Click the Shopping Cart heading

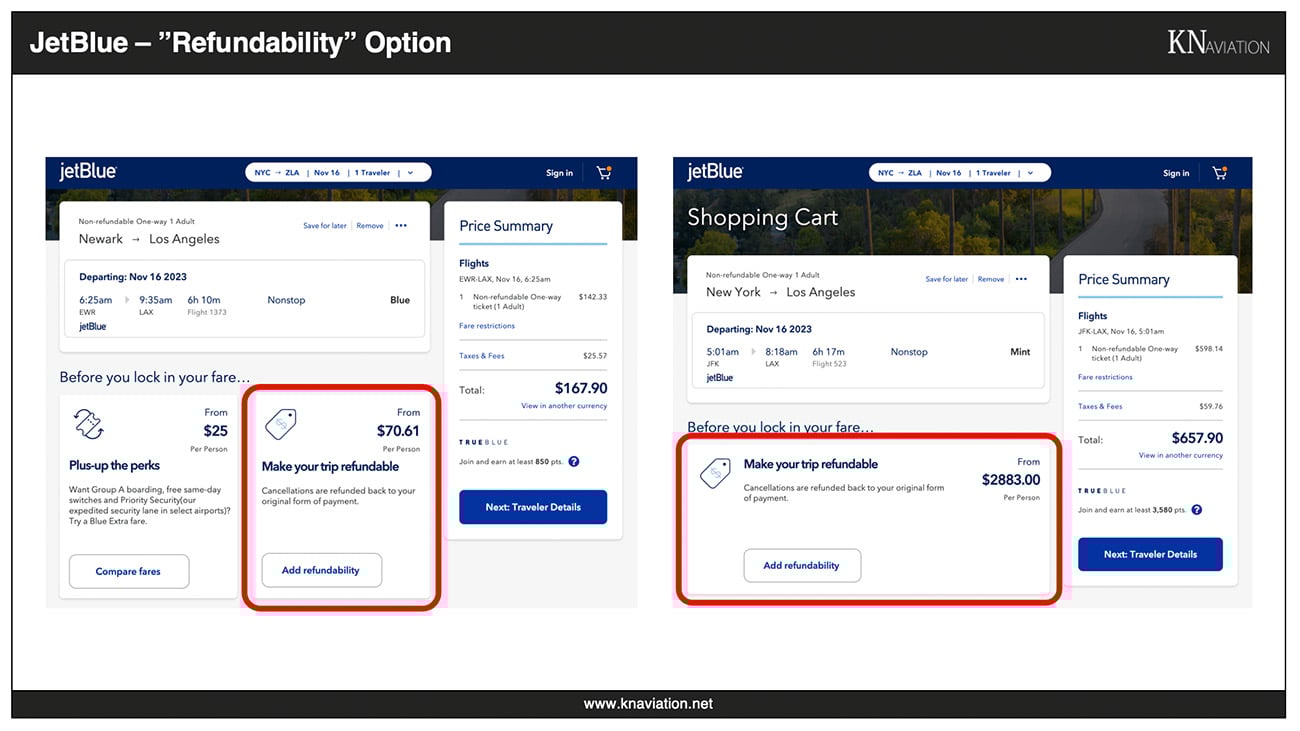pos(763,218)
